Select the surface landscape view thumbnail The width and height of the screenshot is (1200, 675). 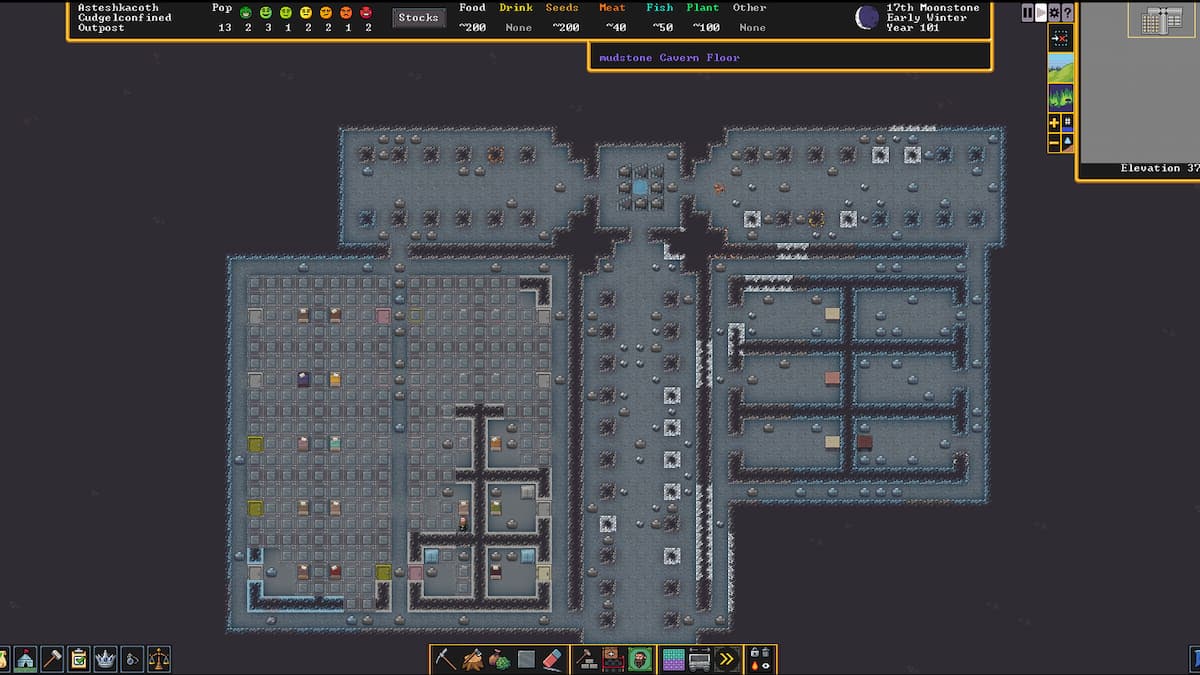1062,68
